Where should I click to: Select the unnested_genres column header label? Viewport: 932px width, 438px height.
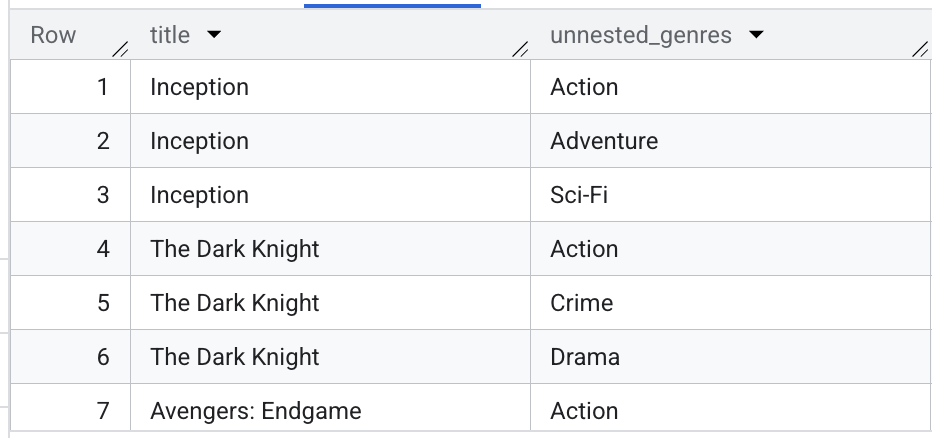pyautogui.click(x=641, y=35)
